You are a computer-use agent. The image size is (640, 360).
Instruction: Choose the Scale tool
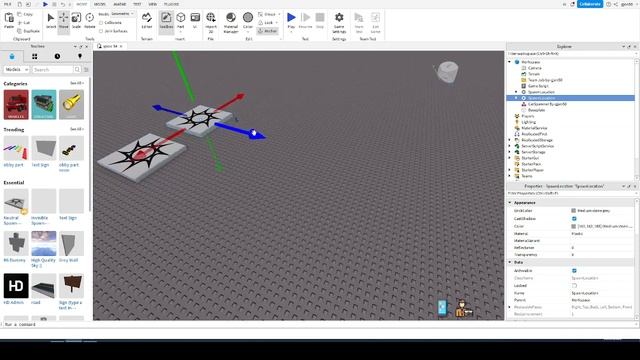76,20
